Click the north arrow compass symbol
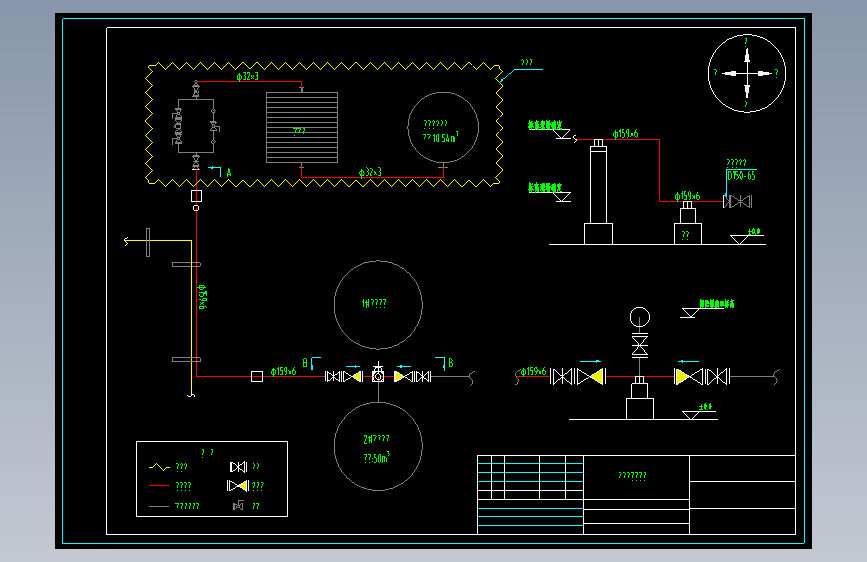The height and width of the screenshot is (562, 867). [x=747, y=73]
